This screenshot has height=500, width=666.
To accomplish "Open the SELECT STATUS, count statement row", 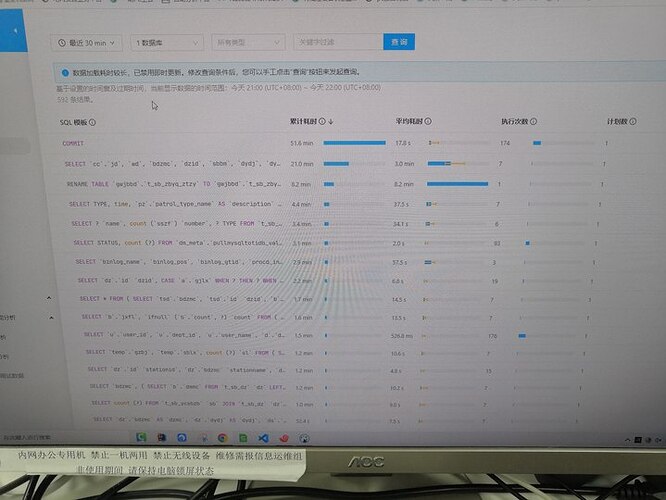I will point(178,243).
